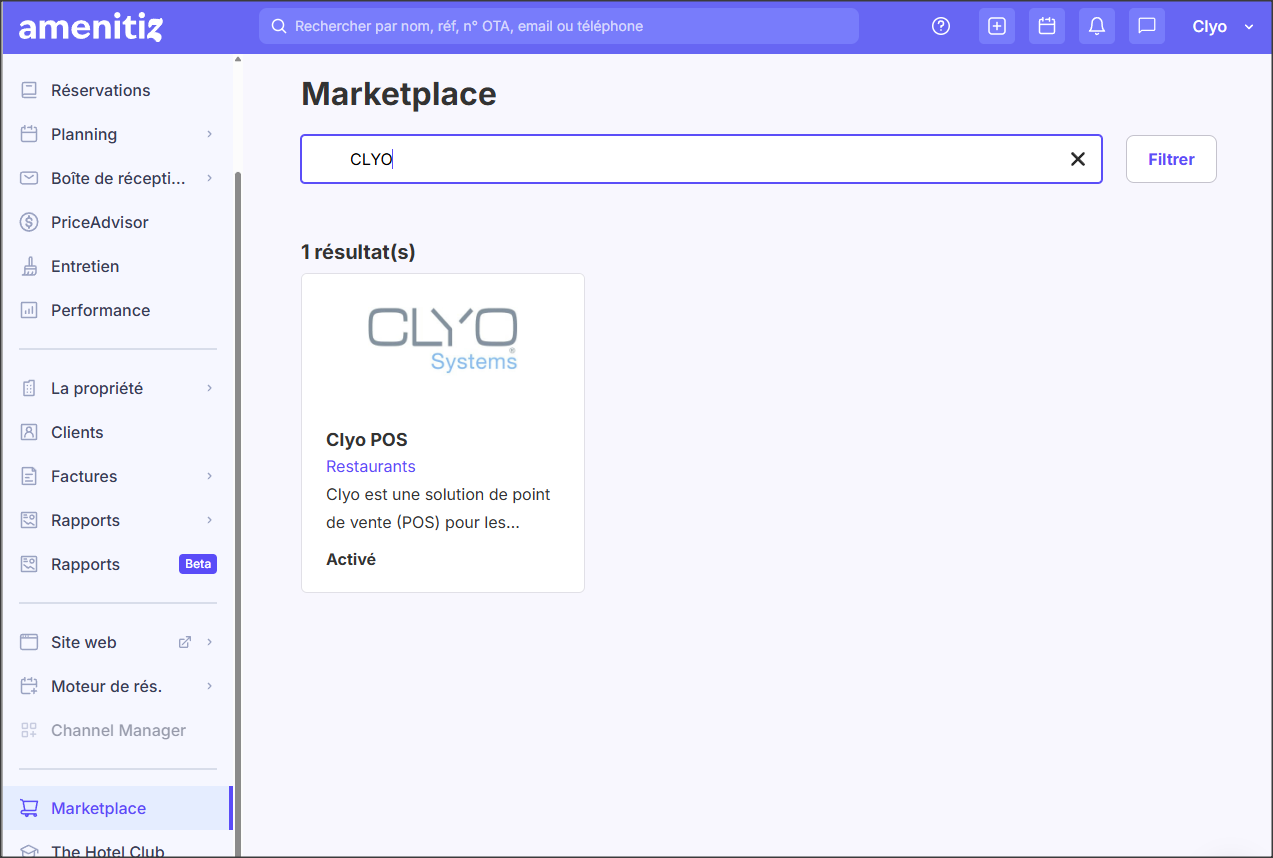Expand the Boîte de réception chevron

coord(210,178)
